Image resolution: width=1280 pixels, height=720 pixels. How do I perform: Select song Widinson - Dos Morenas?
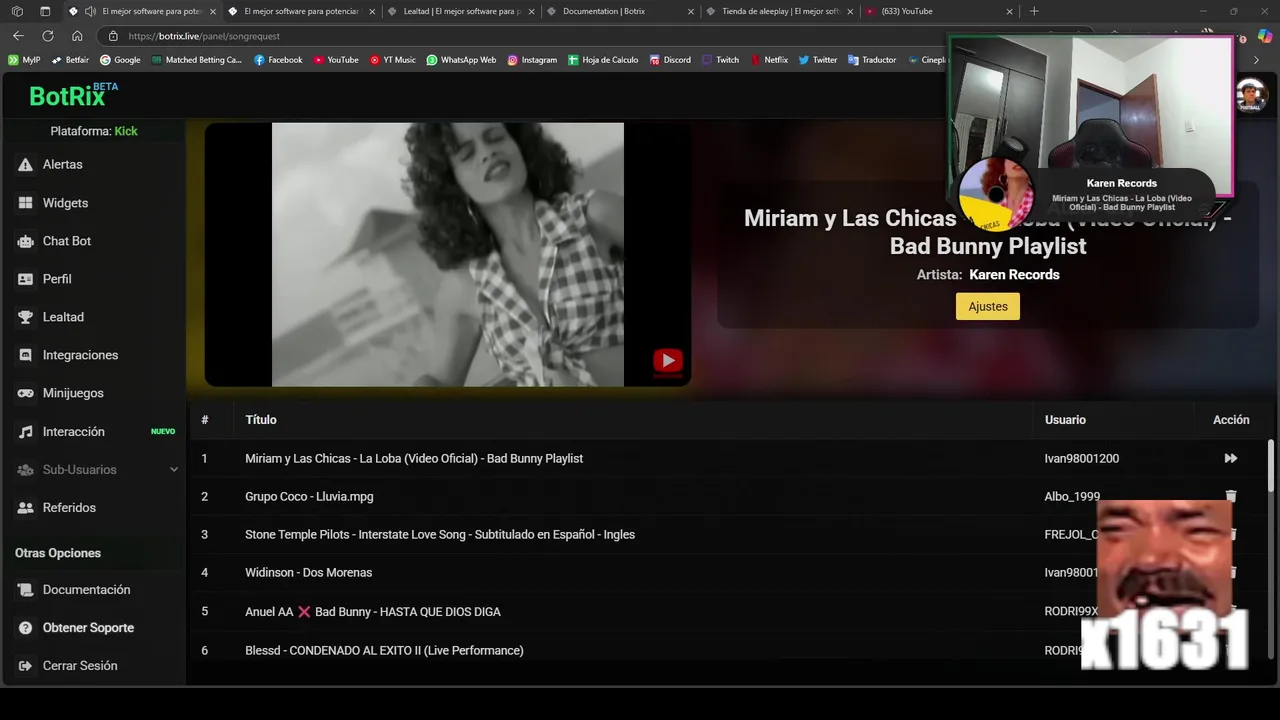308,573
